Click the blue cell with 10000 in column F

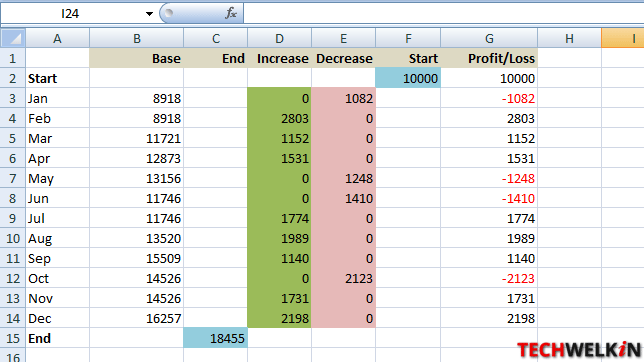tap(408, 78)
